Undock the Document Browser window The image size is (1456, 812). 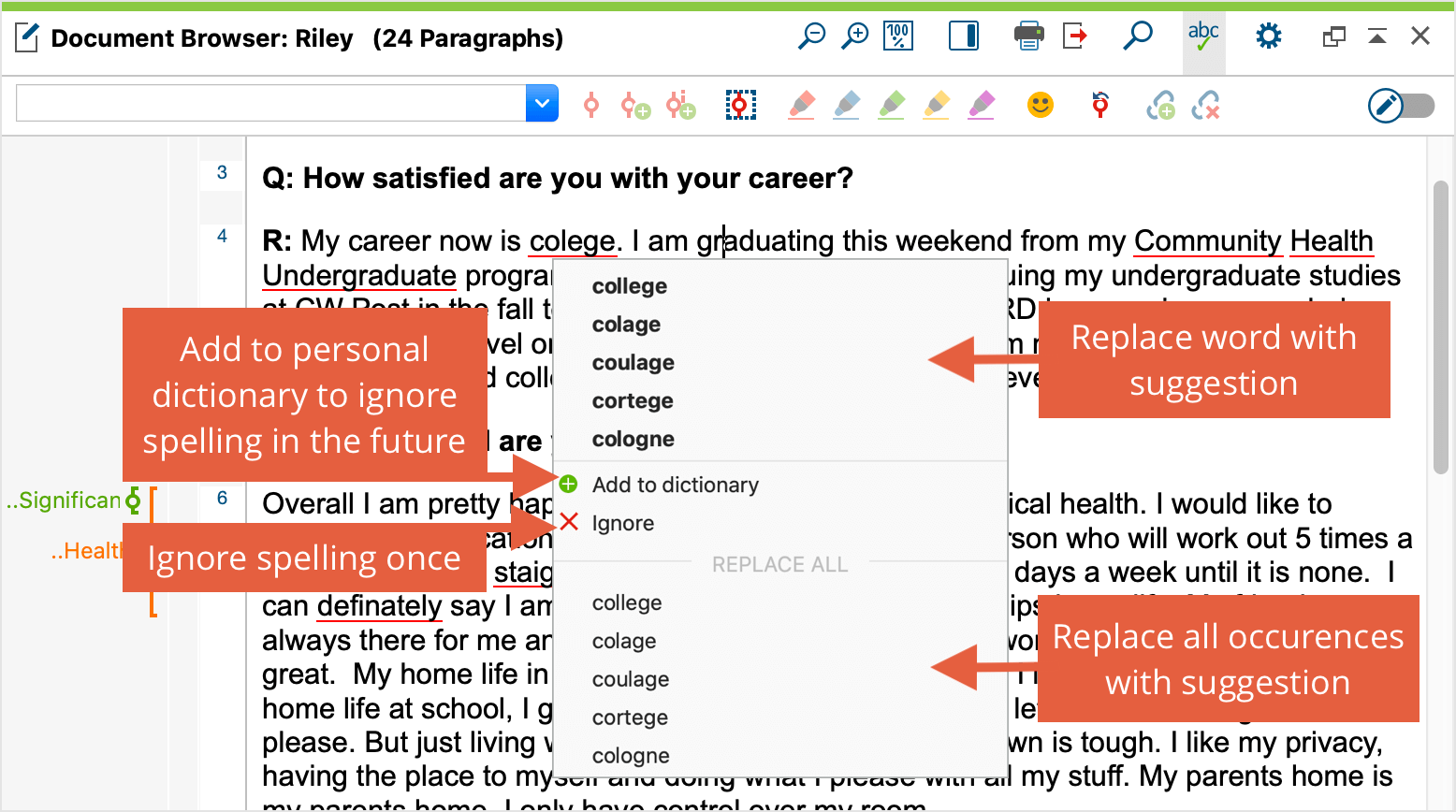click(1333, 36)
